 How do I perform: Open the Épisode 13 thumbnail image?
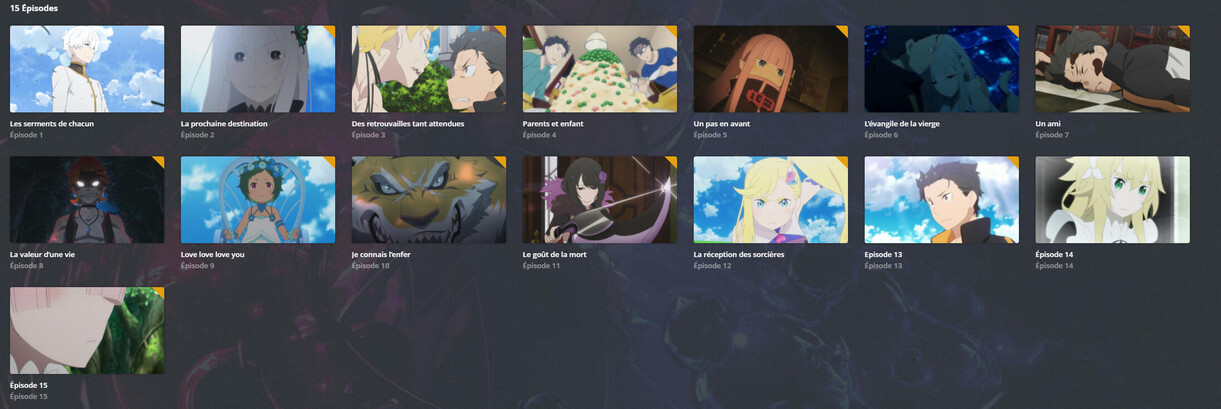(x=942, y=200)
